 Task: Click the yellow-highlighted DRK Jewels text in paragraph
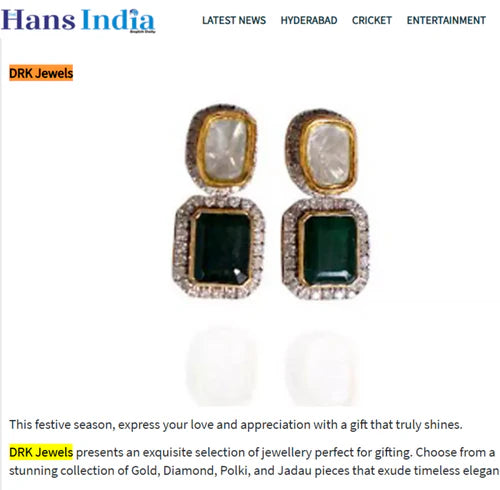(41, 452)
